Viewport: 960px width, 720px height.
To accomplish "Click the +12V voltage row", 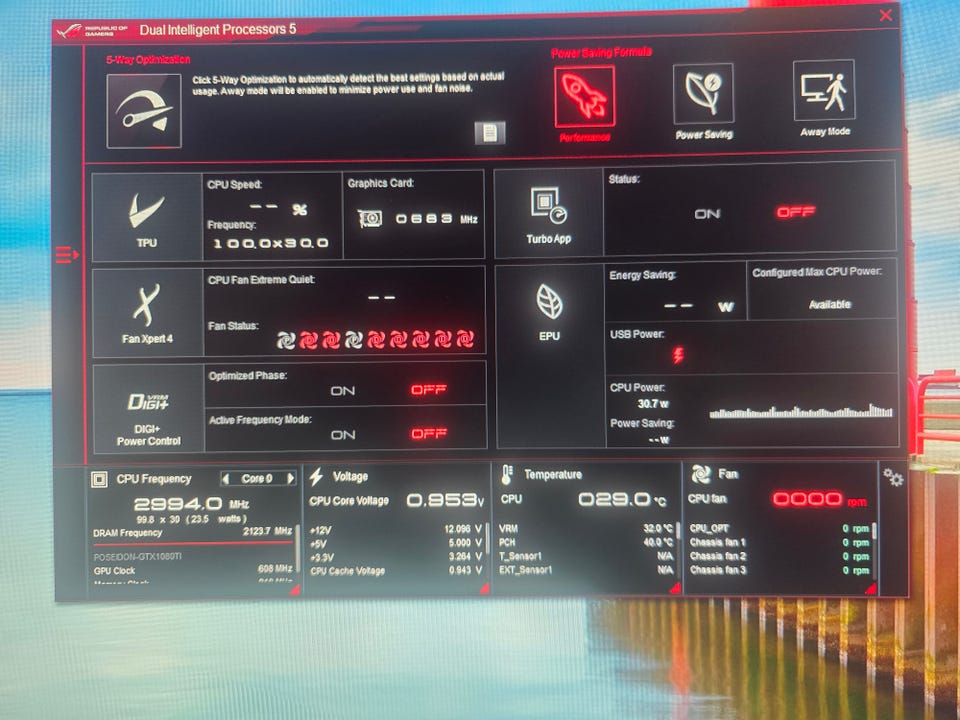I will (x=396, y=530).
